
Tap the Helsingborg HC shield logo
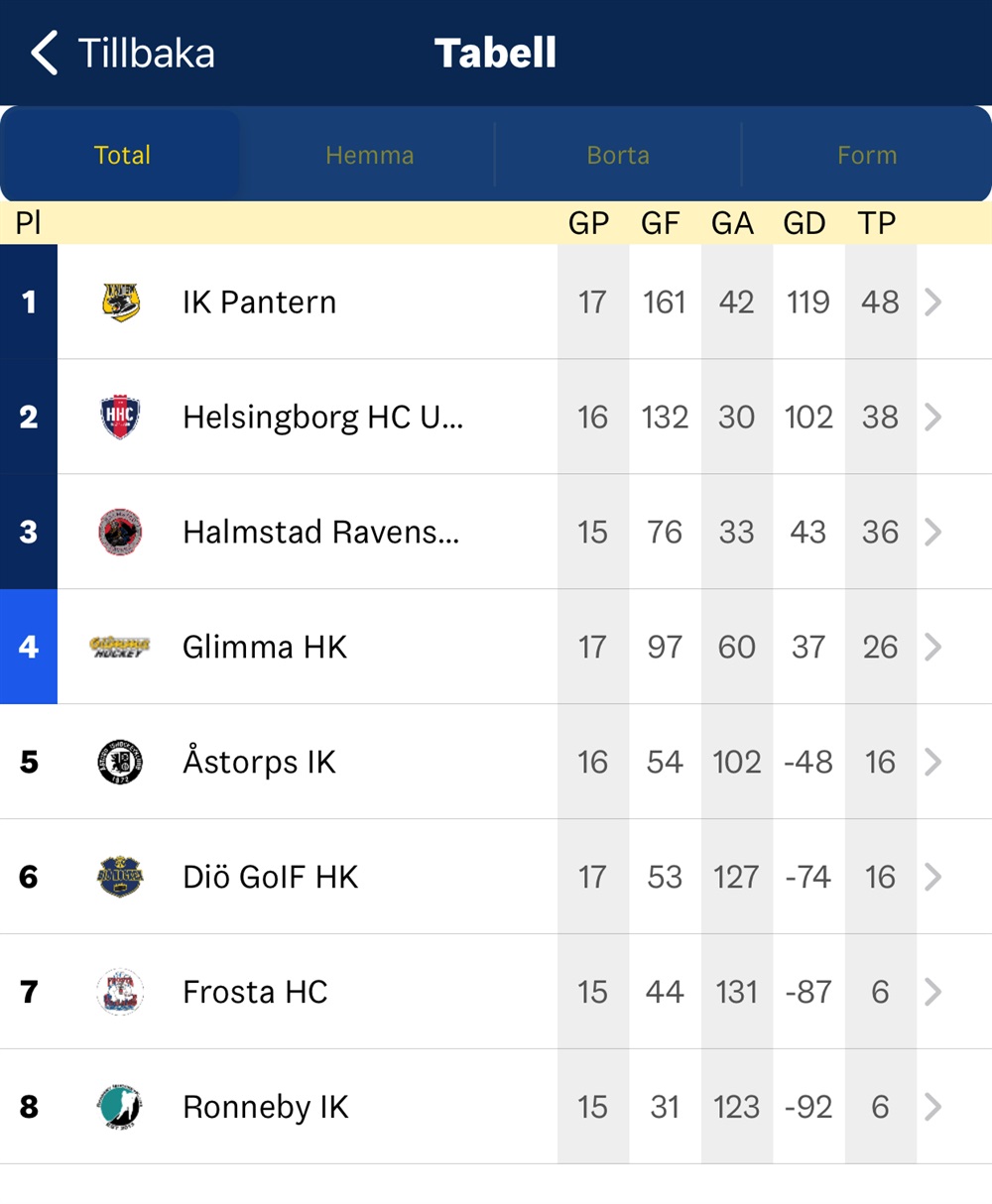coord(121,417)
